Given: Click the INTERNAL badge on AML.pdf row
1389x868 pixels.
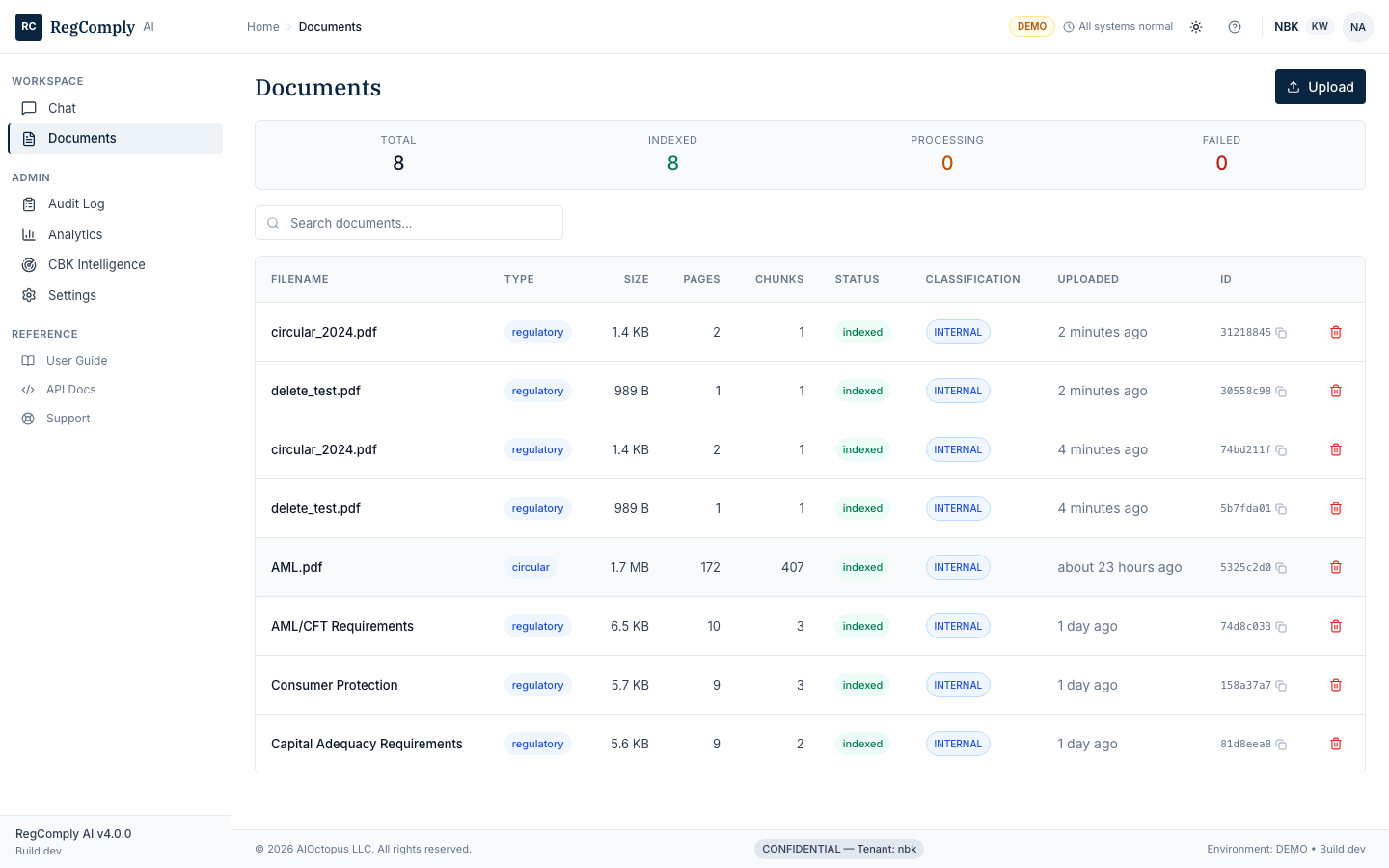Looking at the screenshot, I should [958, 567].
